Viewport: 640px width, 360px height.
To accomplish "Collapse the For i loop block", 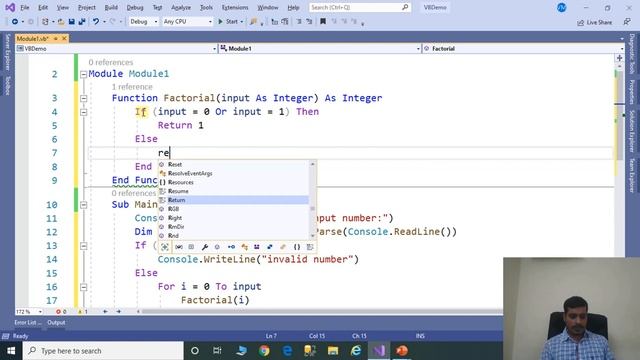I will click(x=84, y=287).
